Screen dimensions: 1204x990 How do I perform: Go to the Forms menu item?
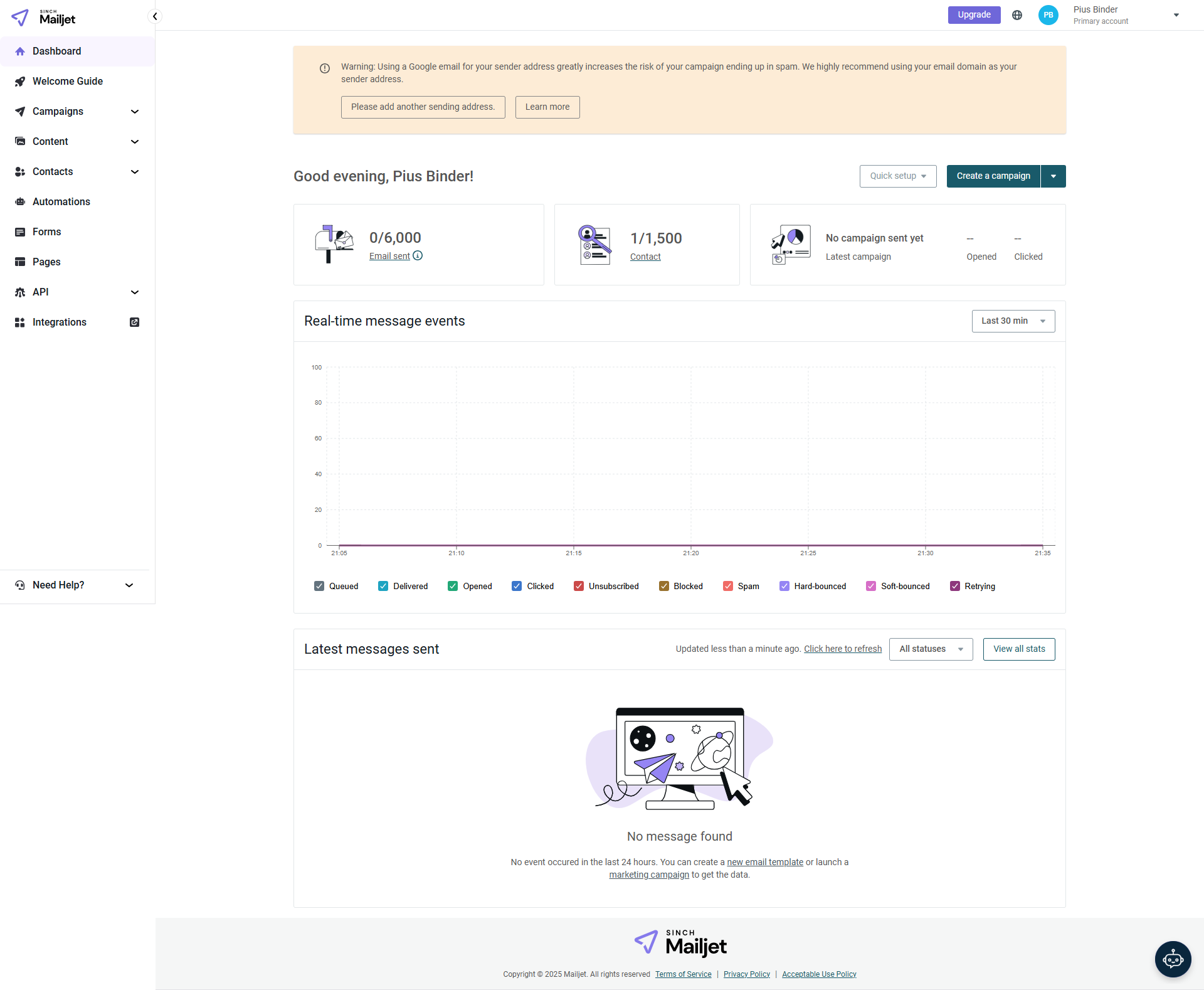47,232
